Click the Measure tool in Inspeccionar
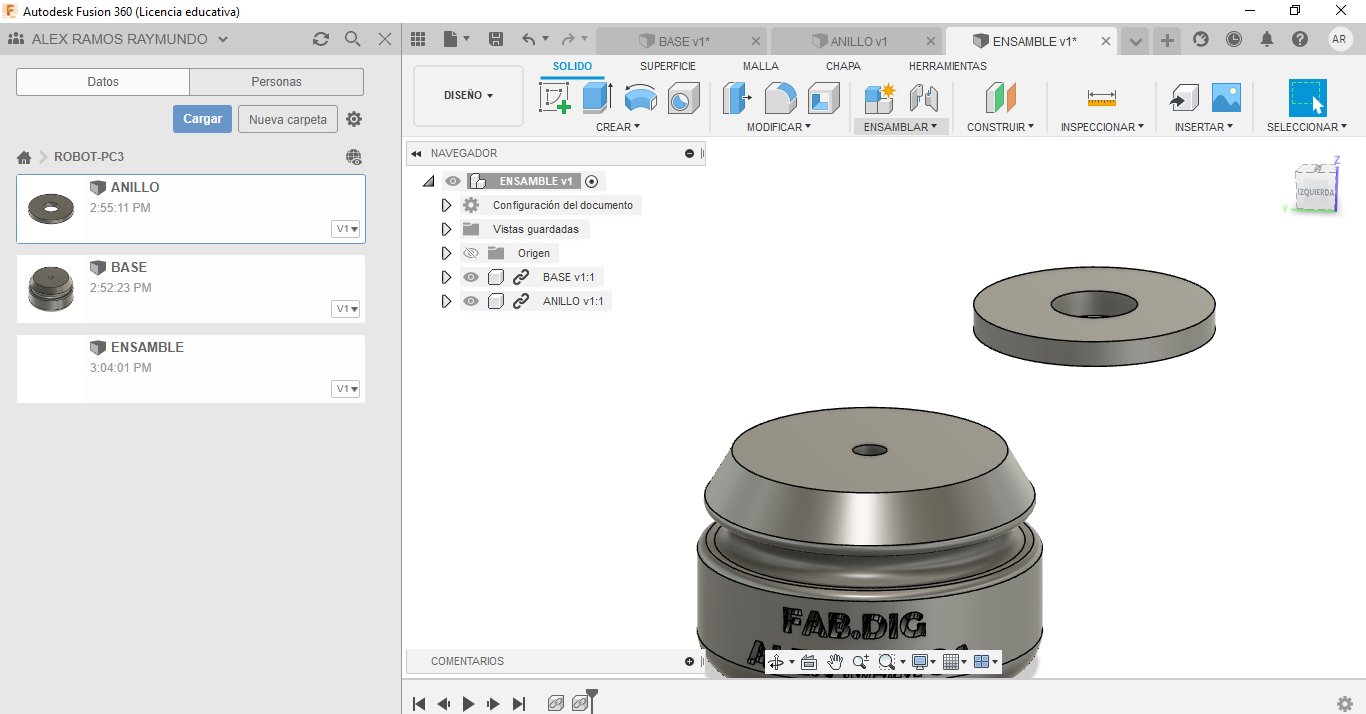The width and height of the screenshot is (1366, 714). pyautogui.click(x=1101, y=98)
